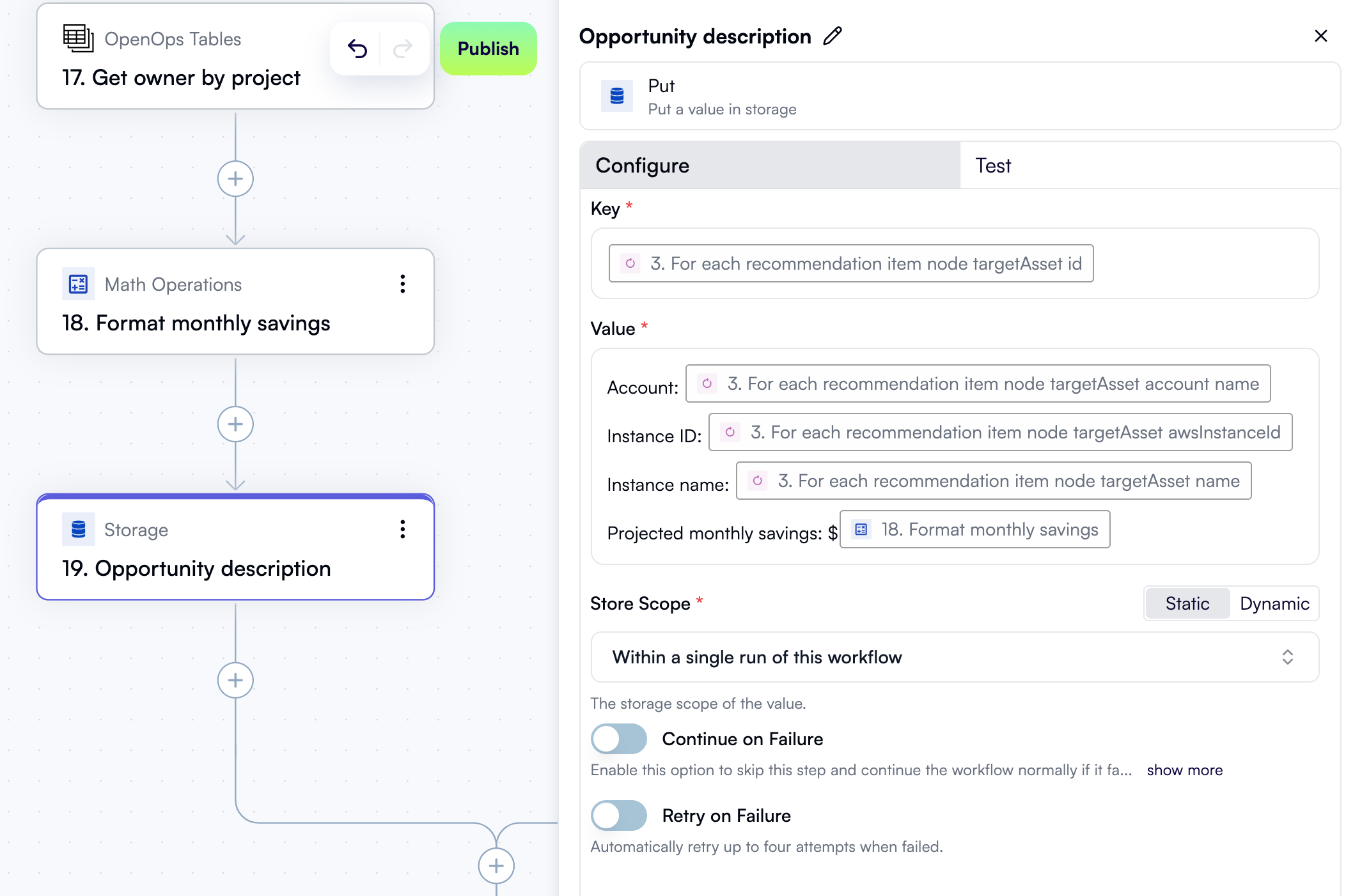1346x896 pixels.
Task: Click the redo arrow icon
Action: click(403, 49)
